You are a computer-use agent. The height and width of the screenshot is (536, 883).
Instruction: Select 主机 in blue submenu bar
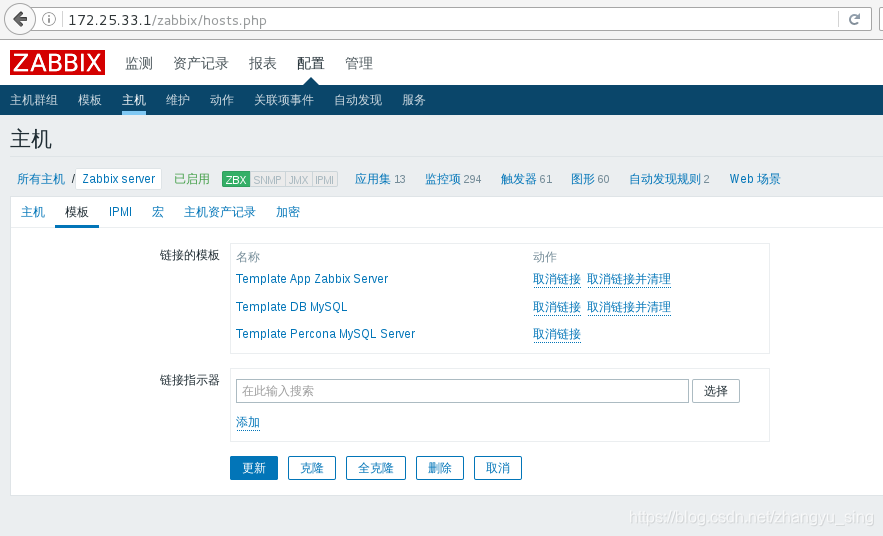(x=134, y=100)
